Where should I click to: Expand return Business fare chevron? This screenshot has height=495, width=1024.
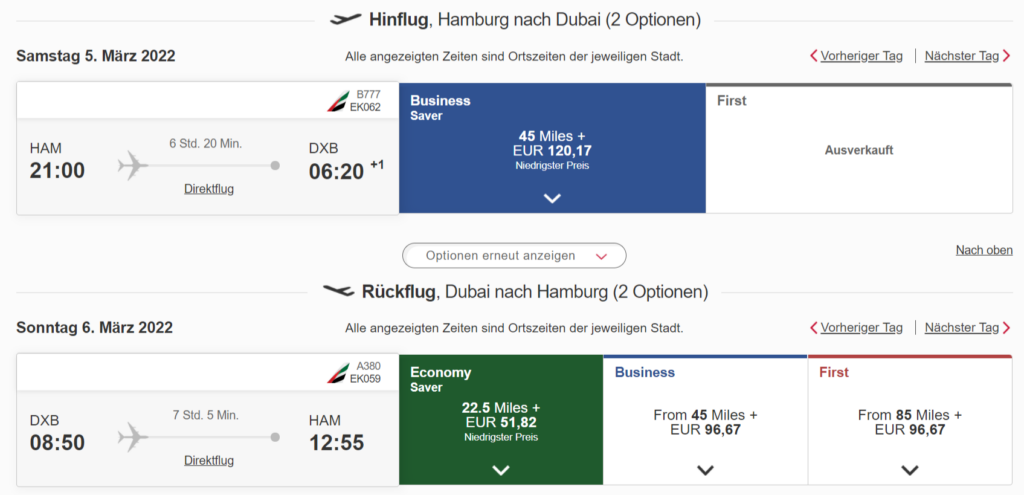[x=705, y=469]
